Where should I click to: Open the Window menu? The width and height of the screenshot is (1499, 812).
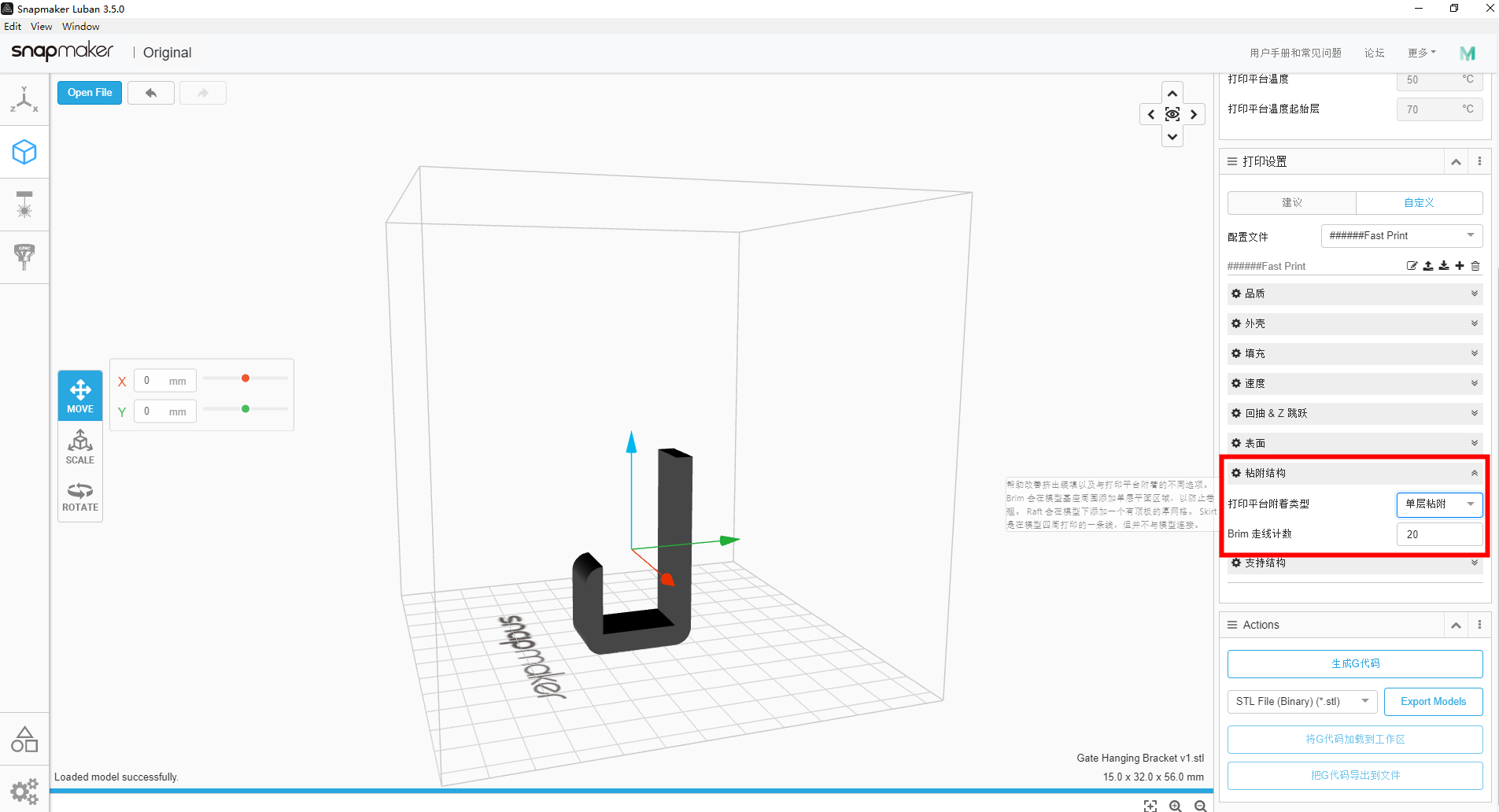tap(81, 26)
